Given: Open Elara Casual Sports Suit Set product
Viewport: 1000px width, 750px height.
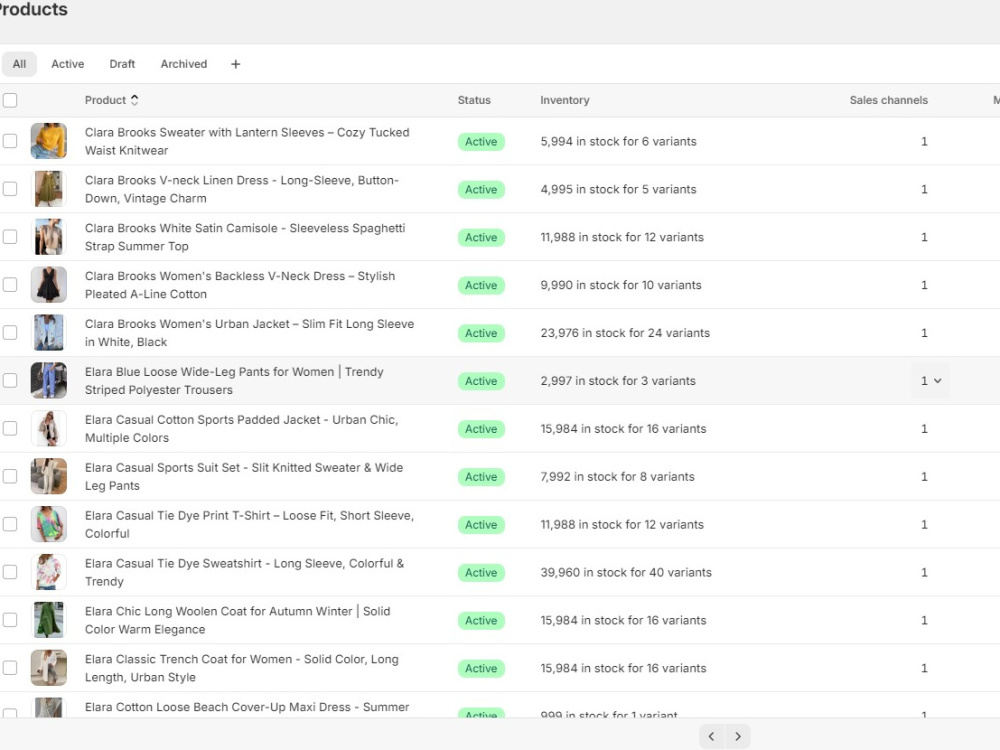Looking at the screenshot, I should tap(244, 476).
